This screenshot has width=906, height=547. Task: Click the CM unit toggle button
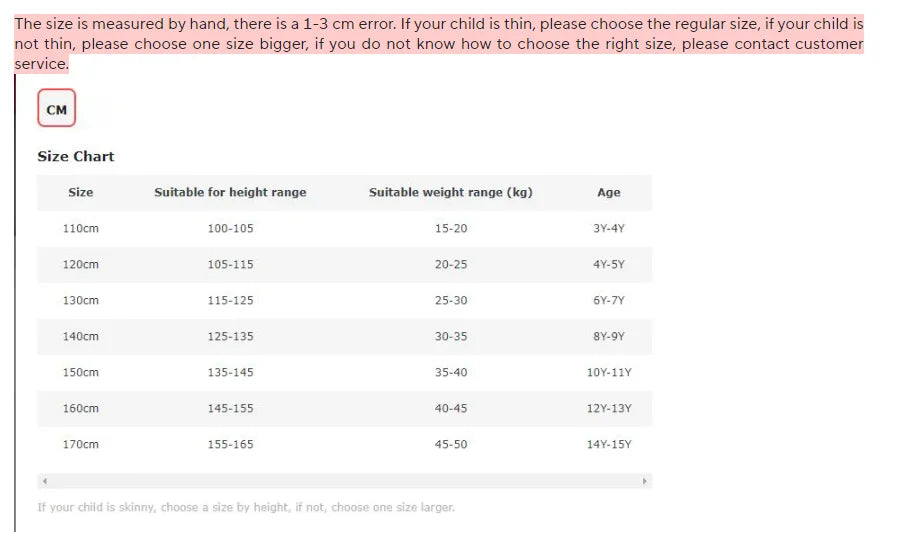pyautogui.click(x=57, y=109)
